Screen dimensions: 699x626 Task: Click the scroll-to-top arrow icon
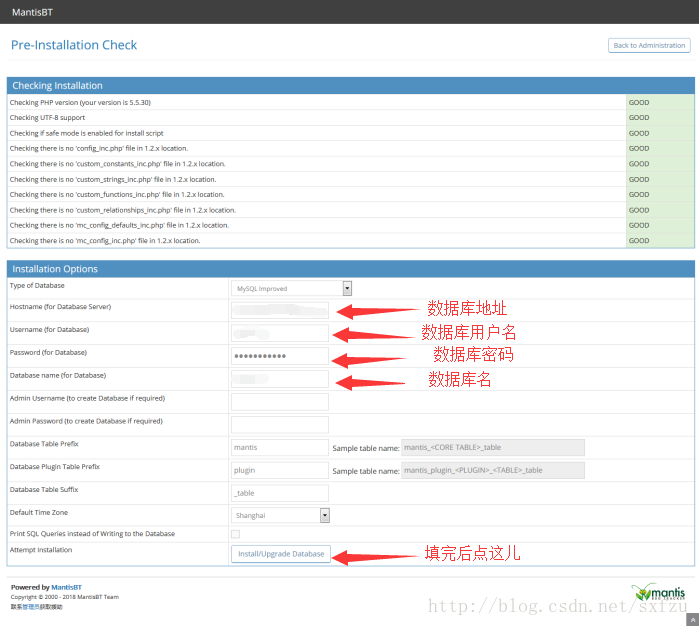pos(693,620)
